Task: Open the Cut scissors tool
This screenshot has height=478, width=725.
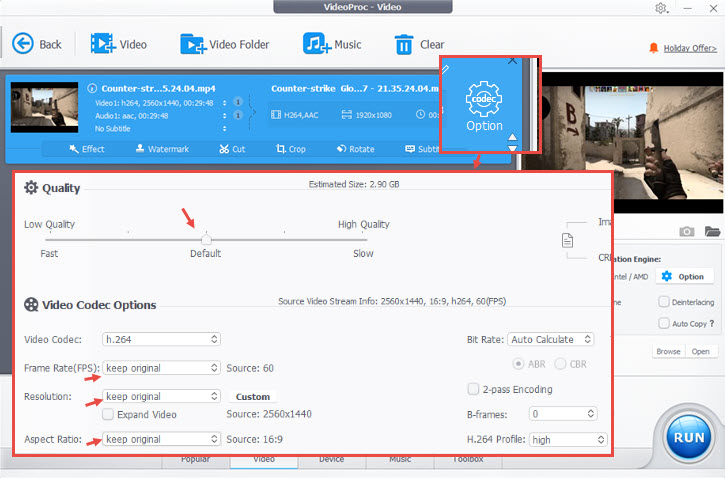Action: click(232, 149)
